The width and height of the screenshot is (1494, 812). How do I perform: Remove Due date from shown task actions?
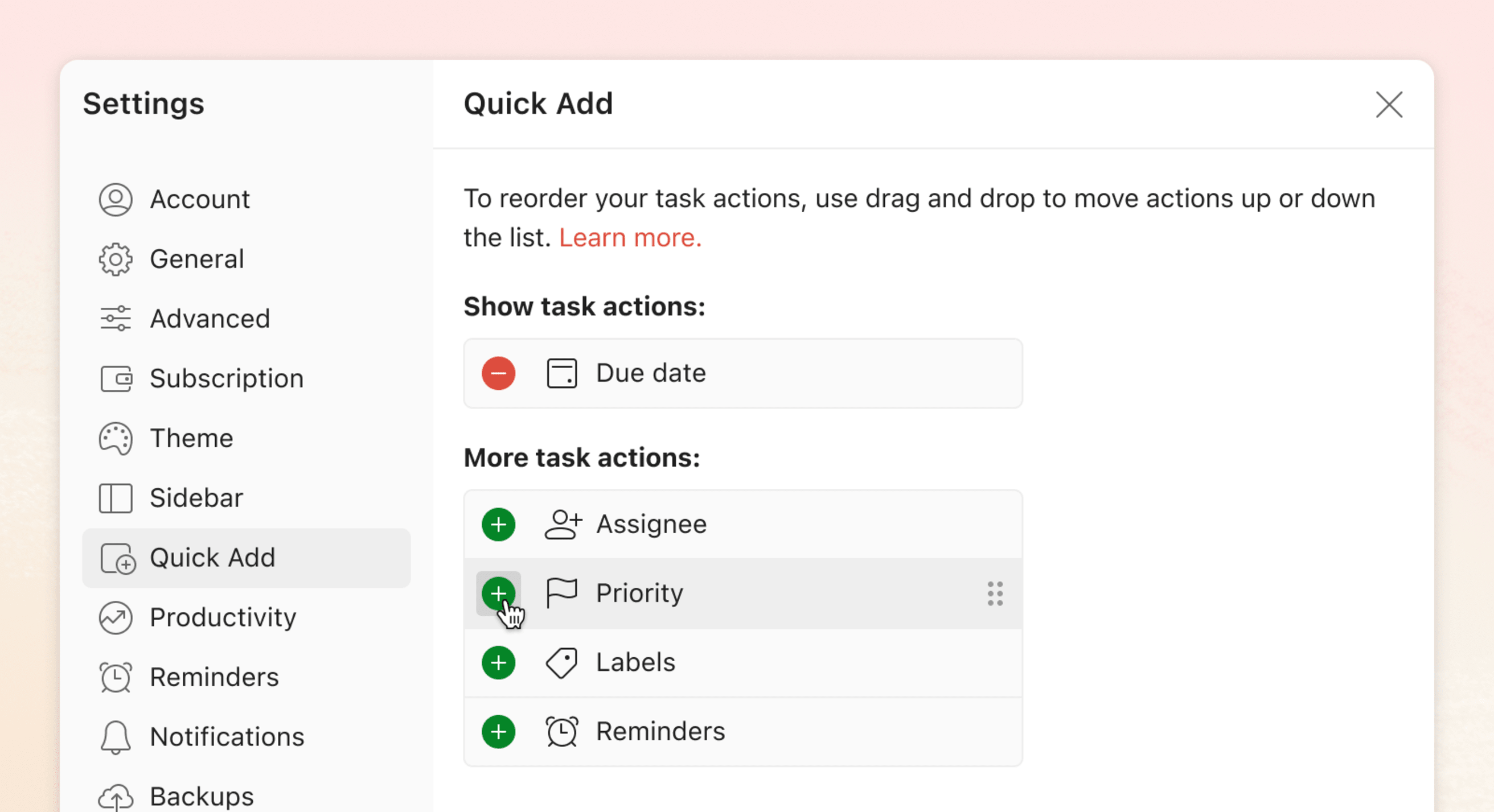pos(499,372)
